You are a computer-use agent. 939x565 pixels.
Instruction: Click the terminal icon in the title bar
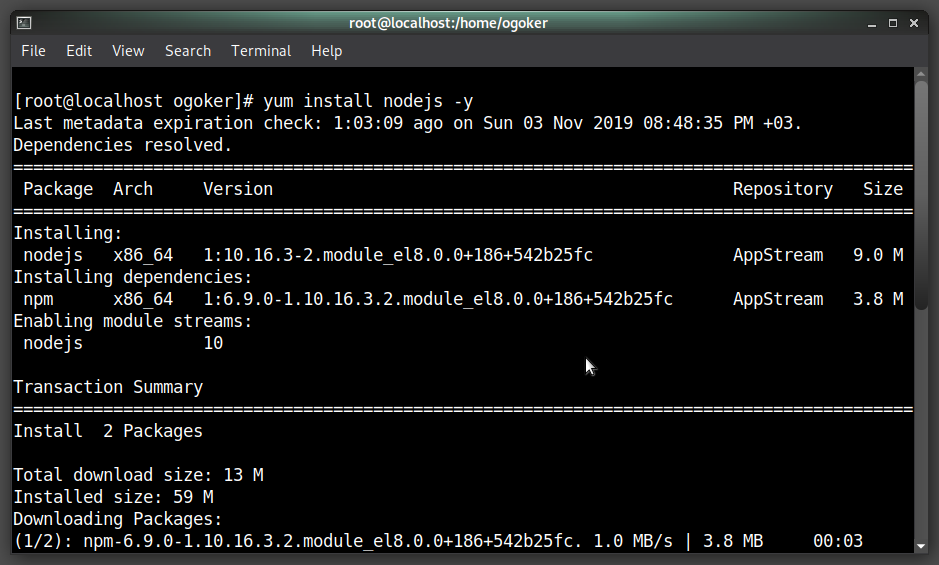click(x=24, y=23)
